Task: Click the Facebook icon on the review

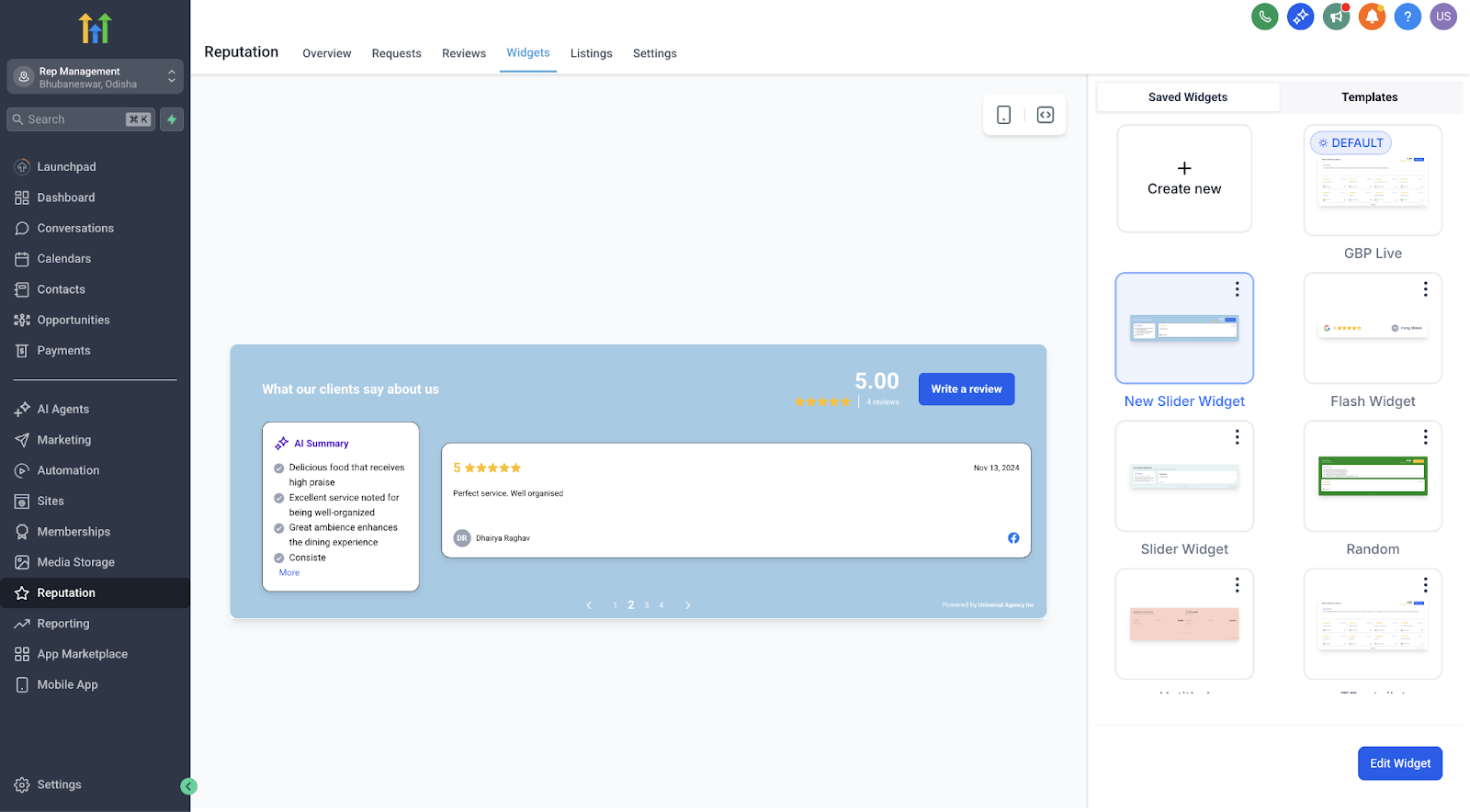Action: tap(1013, 538)
